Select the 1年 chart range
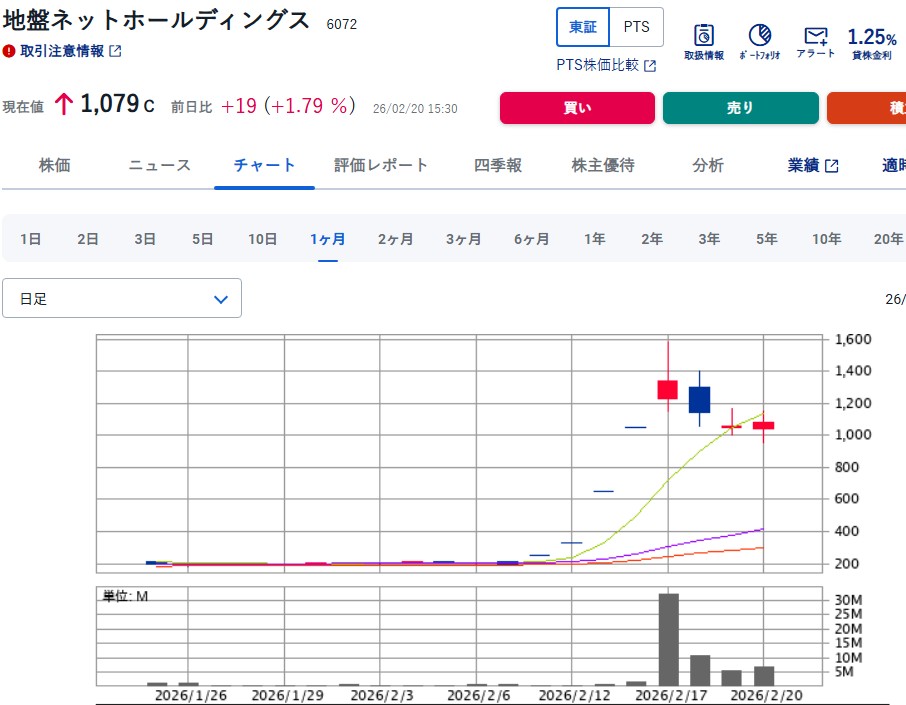This screenshot has height=705, width=906. 594,239
